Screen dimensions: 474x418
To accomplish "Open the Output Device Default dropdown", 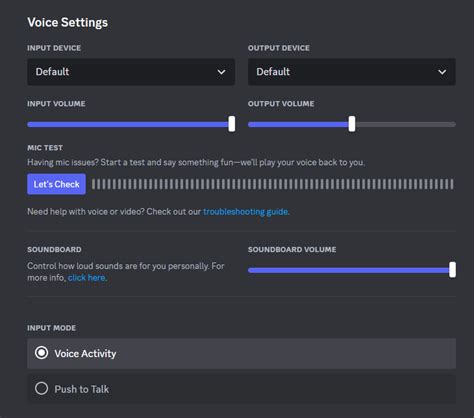I will click(352, 72).
